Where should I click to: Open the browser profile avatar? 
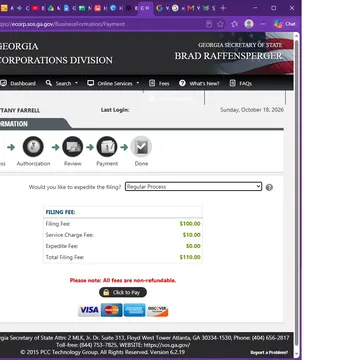click(249, 24)
